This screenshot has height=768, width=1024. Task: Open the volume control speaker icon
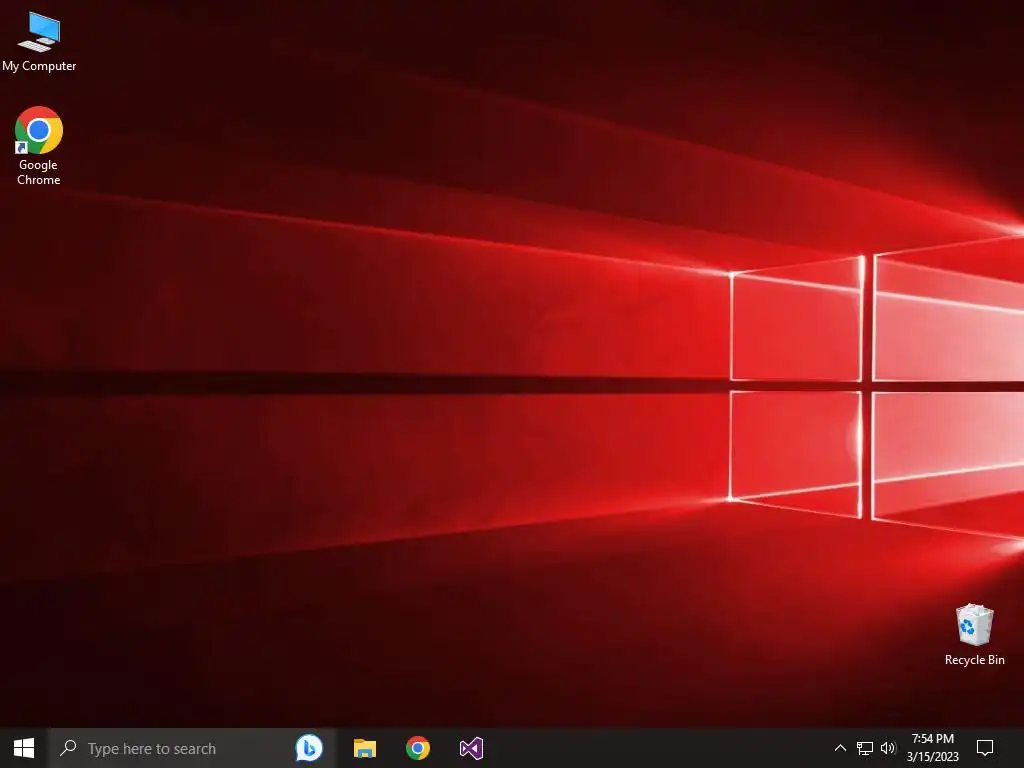pos(888,748)
